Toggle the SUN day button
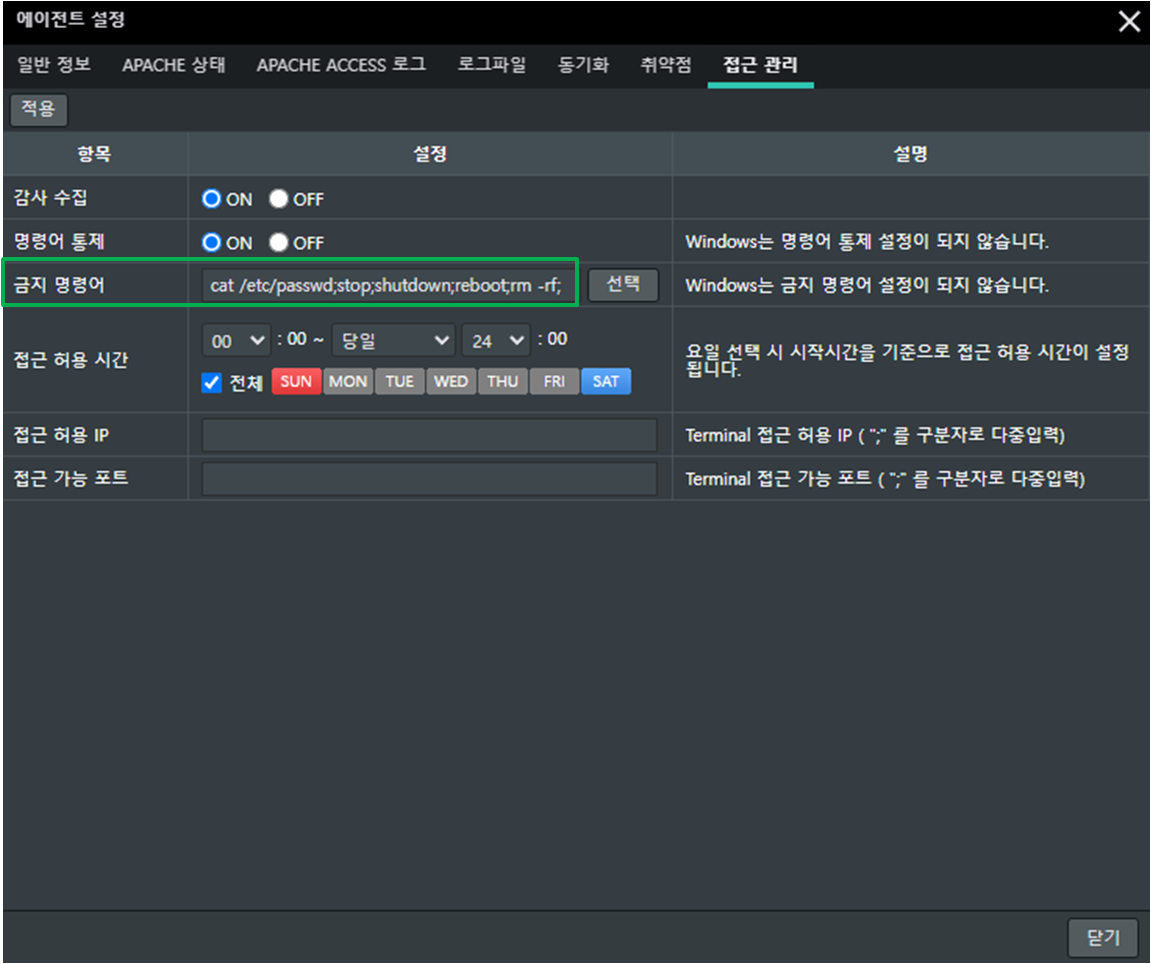 tap(296, 382)
